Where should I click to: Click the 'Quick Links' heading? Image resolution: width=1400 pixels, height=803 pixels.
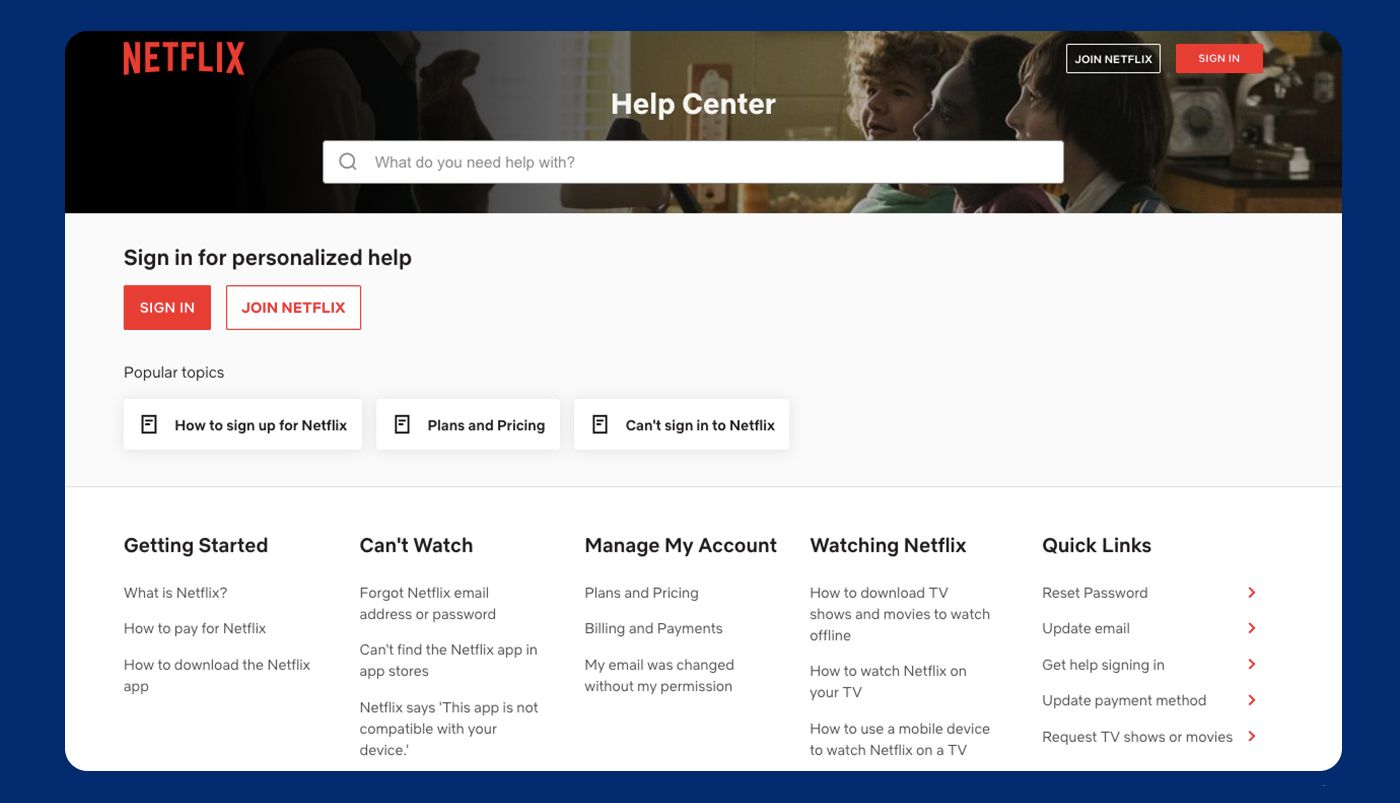point(1097,545)
